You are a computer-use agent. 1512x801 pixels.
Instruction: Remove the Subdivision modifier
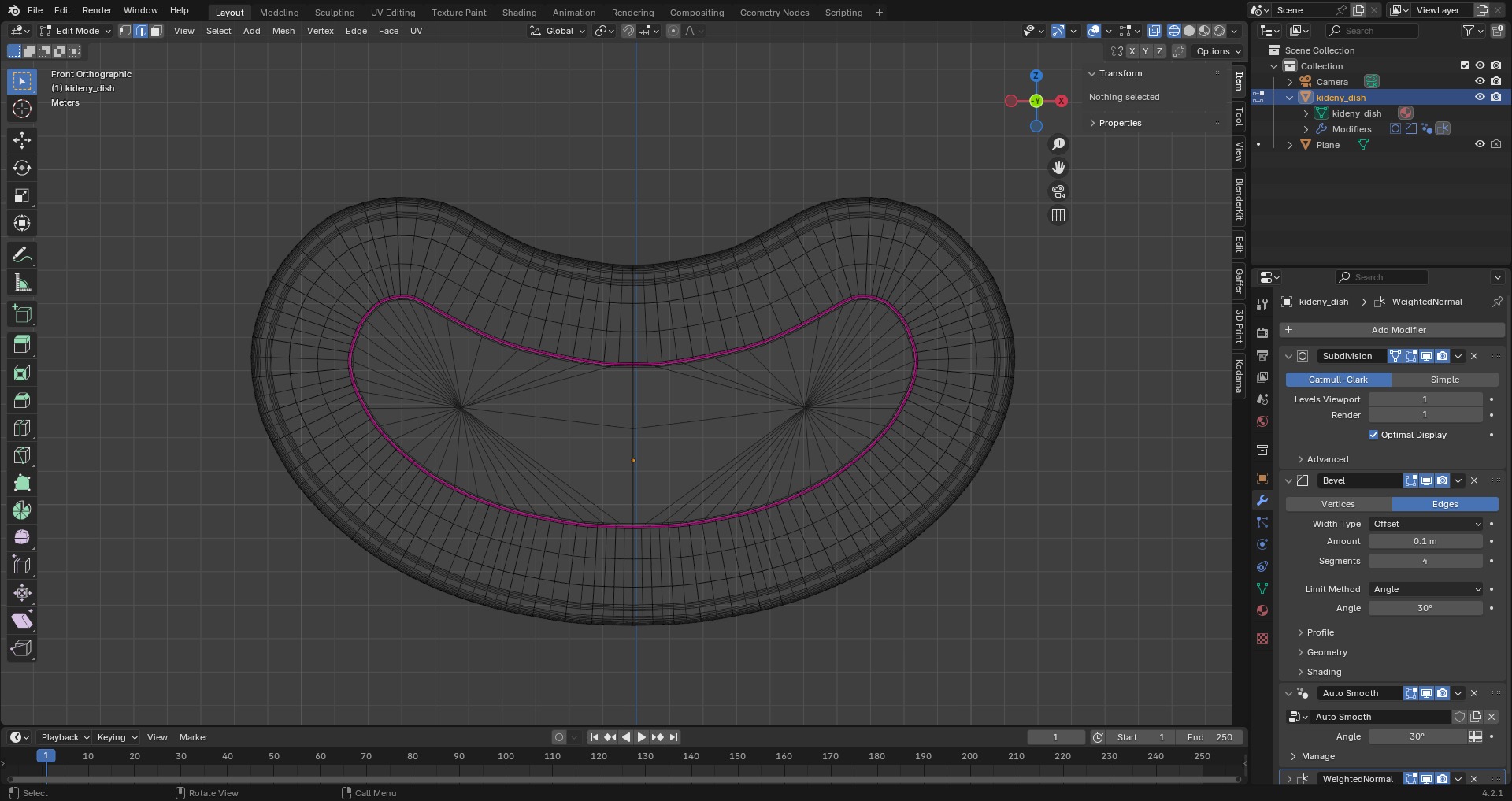click(x=1474, y=356)
